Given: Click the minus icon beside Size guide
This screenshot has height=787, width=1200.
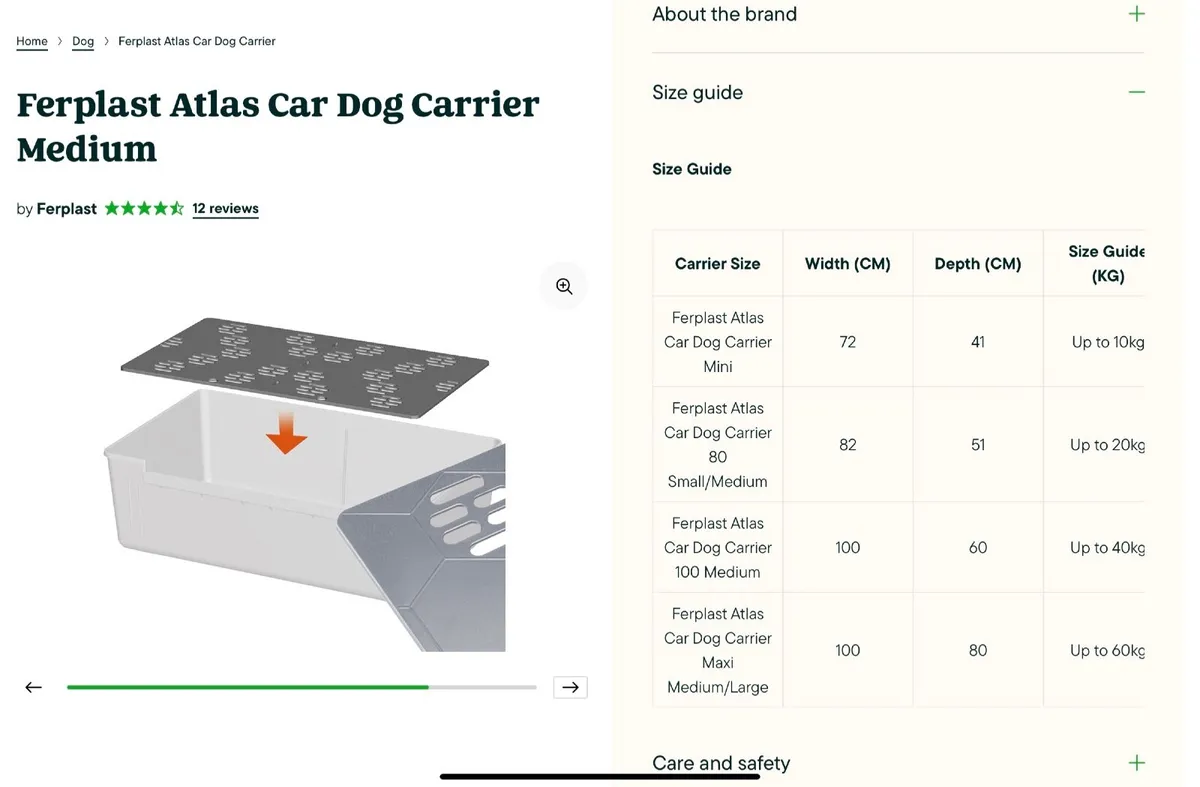Looking at the screenshot, I should (1136, 91).
